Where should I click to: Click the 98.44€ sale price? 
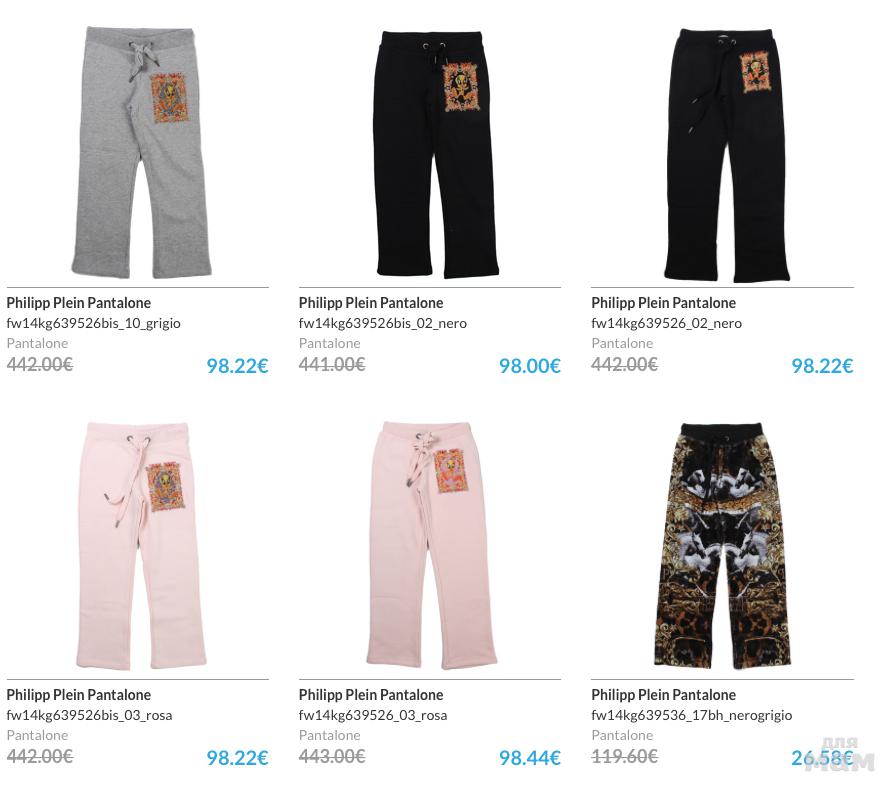click(x=530, y=758)
